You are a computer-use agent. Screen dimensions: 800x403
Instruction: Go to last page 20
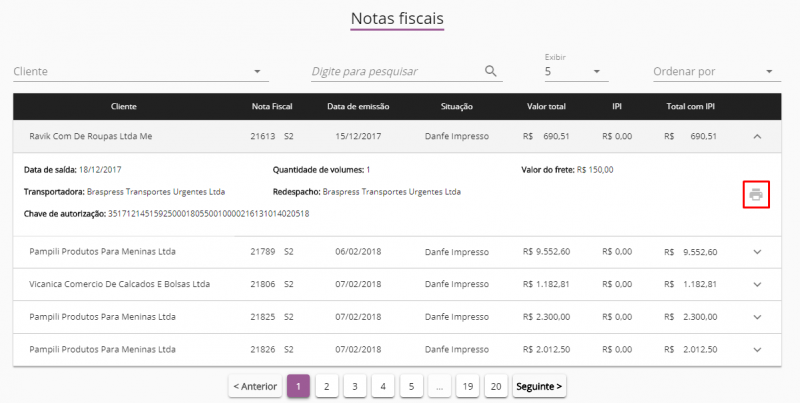pos(495,386)
